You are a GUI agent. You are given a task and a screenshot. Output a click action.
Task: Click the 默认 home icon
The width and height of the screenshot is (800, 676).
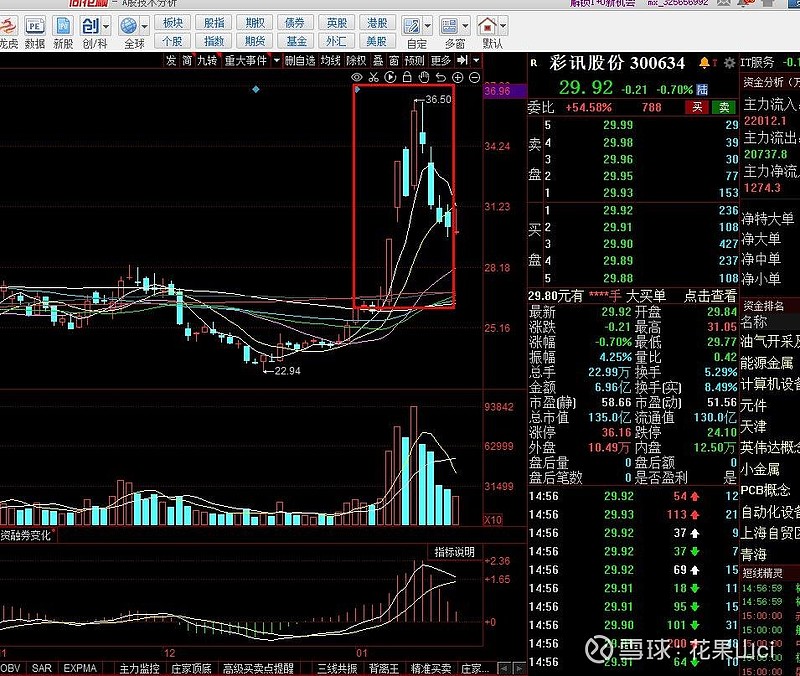pyautogui.click(x=487, y=32)
